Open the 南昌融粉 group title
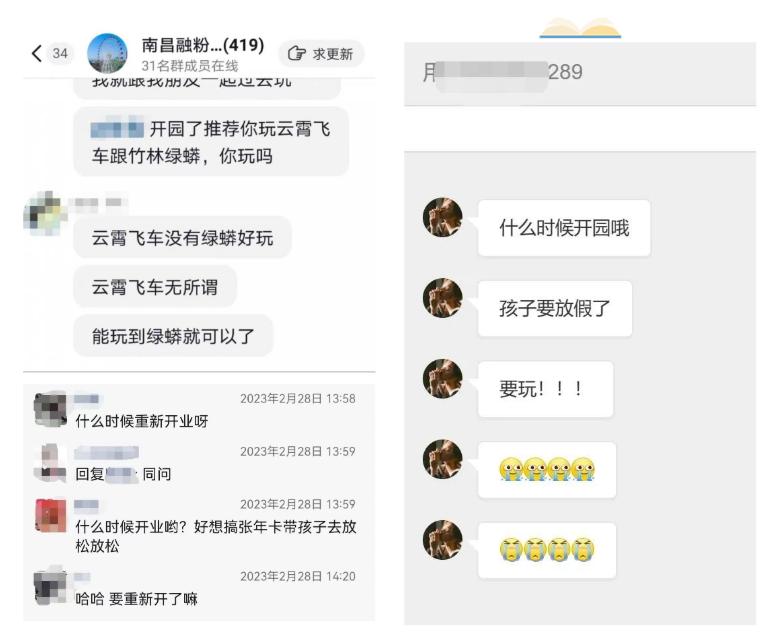 [x=203, y=45]
